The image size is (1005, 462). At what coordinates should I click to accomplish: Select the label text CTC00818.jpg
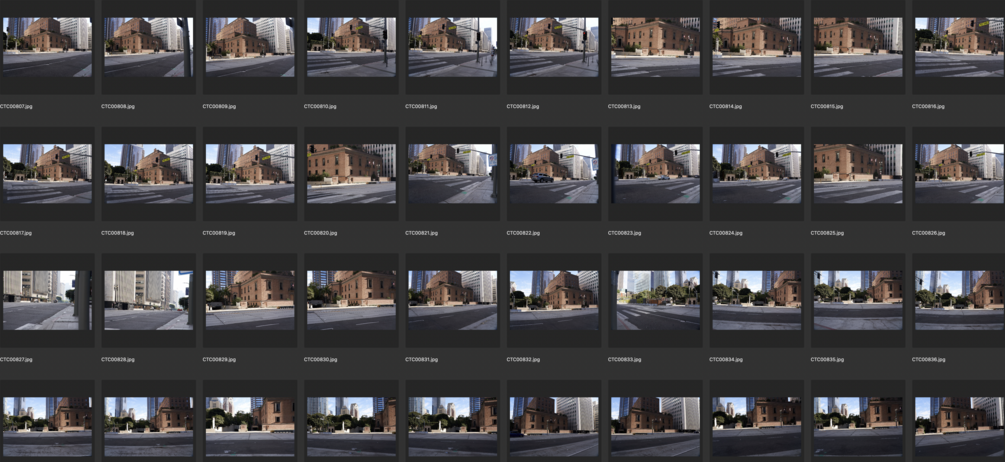(118, 233)
